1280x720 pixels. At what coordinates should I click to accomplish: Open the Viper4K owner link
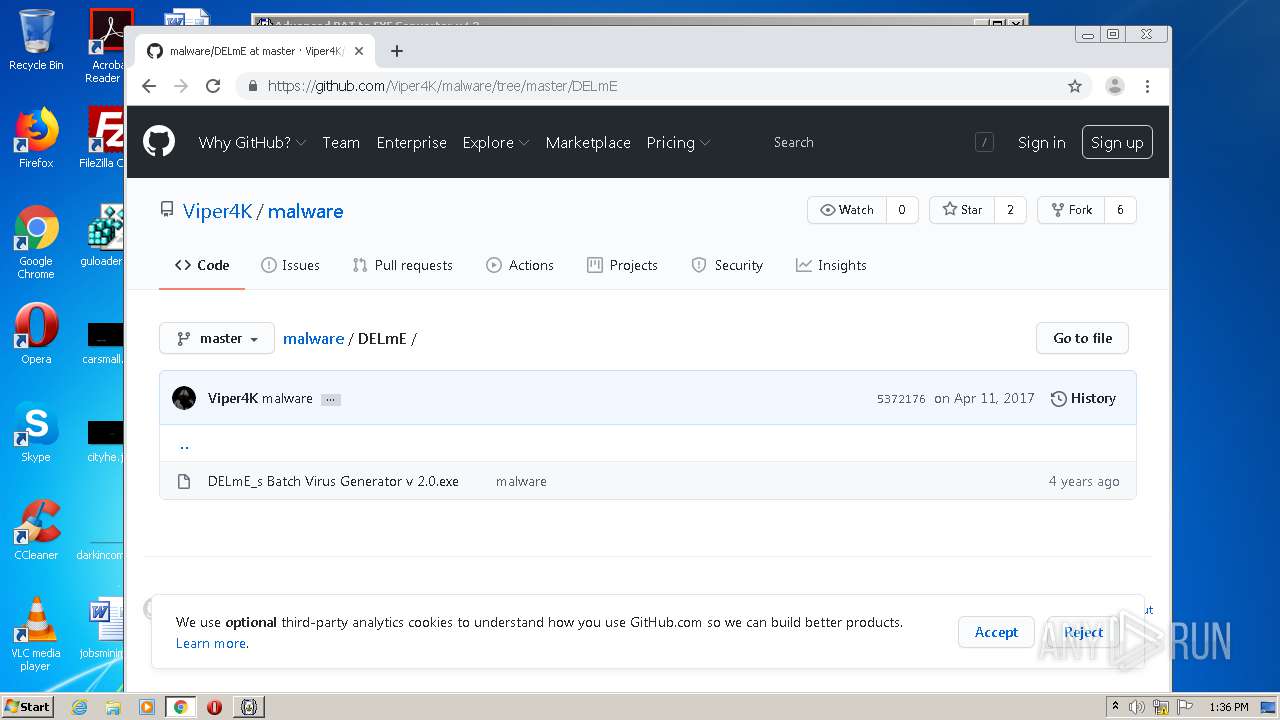pos(218,211)
